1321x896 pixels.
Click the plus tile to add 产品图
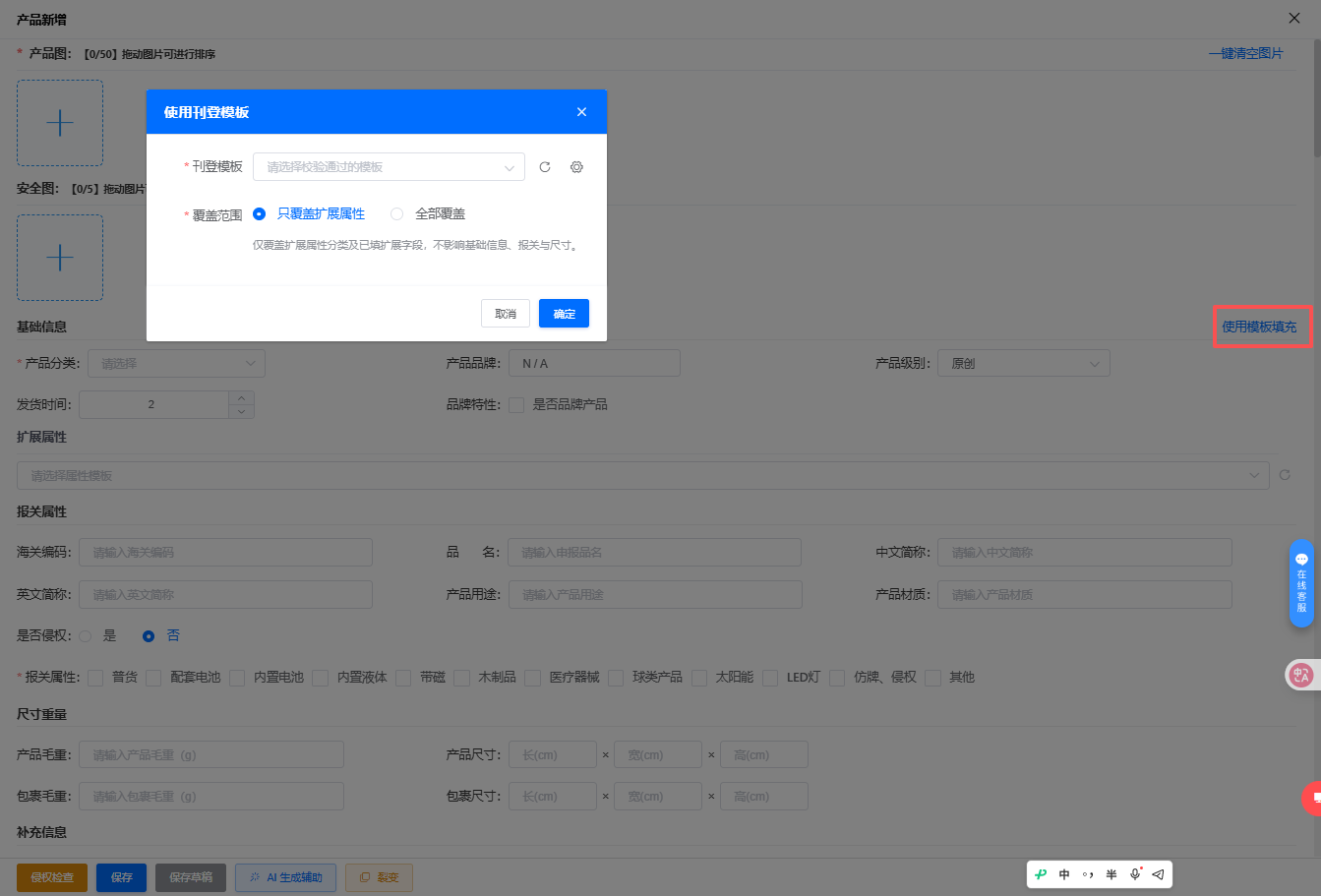point(60,123)
